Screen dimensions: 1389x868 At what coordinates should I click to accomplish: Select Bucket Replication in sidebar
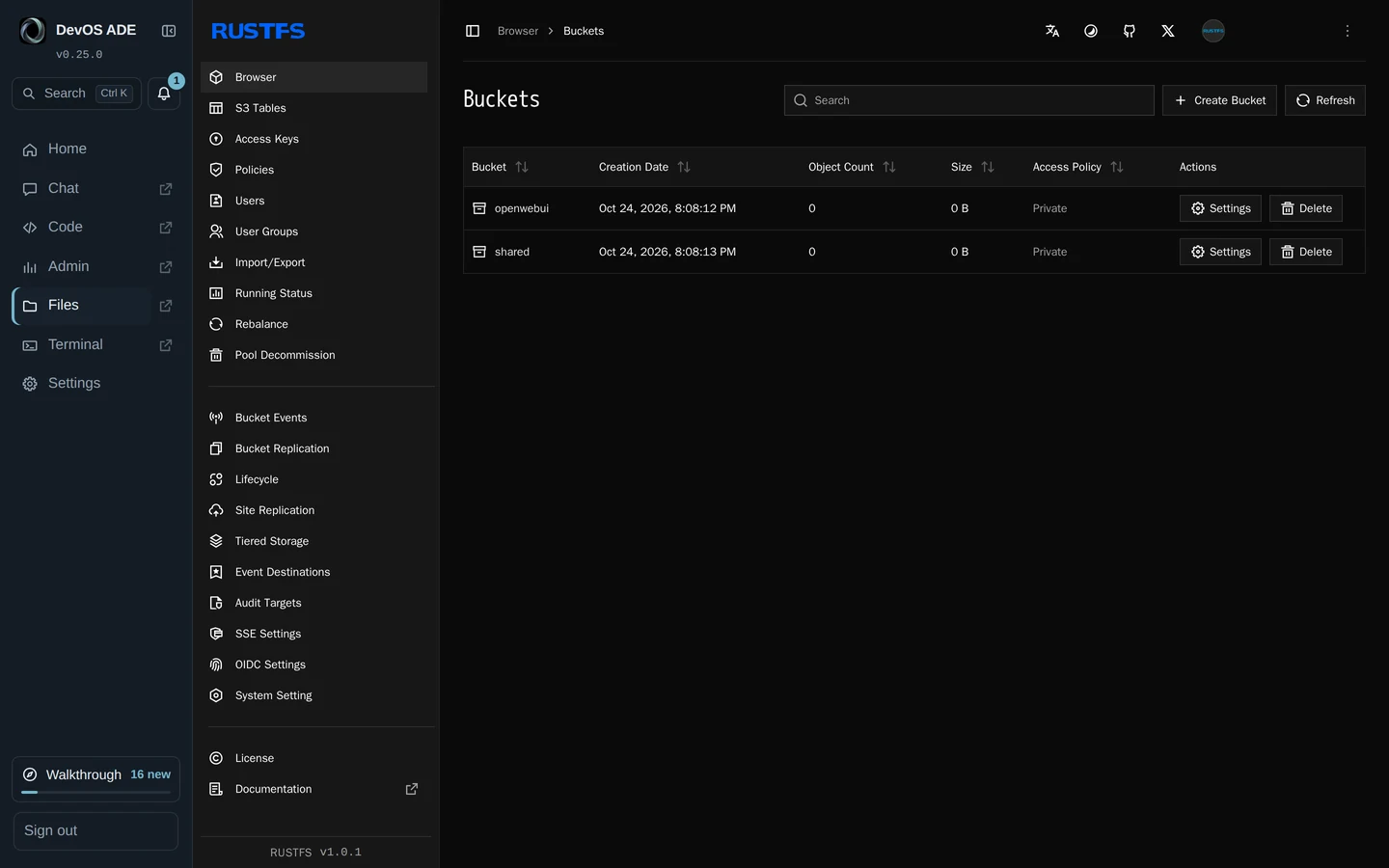(313, 448)
